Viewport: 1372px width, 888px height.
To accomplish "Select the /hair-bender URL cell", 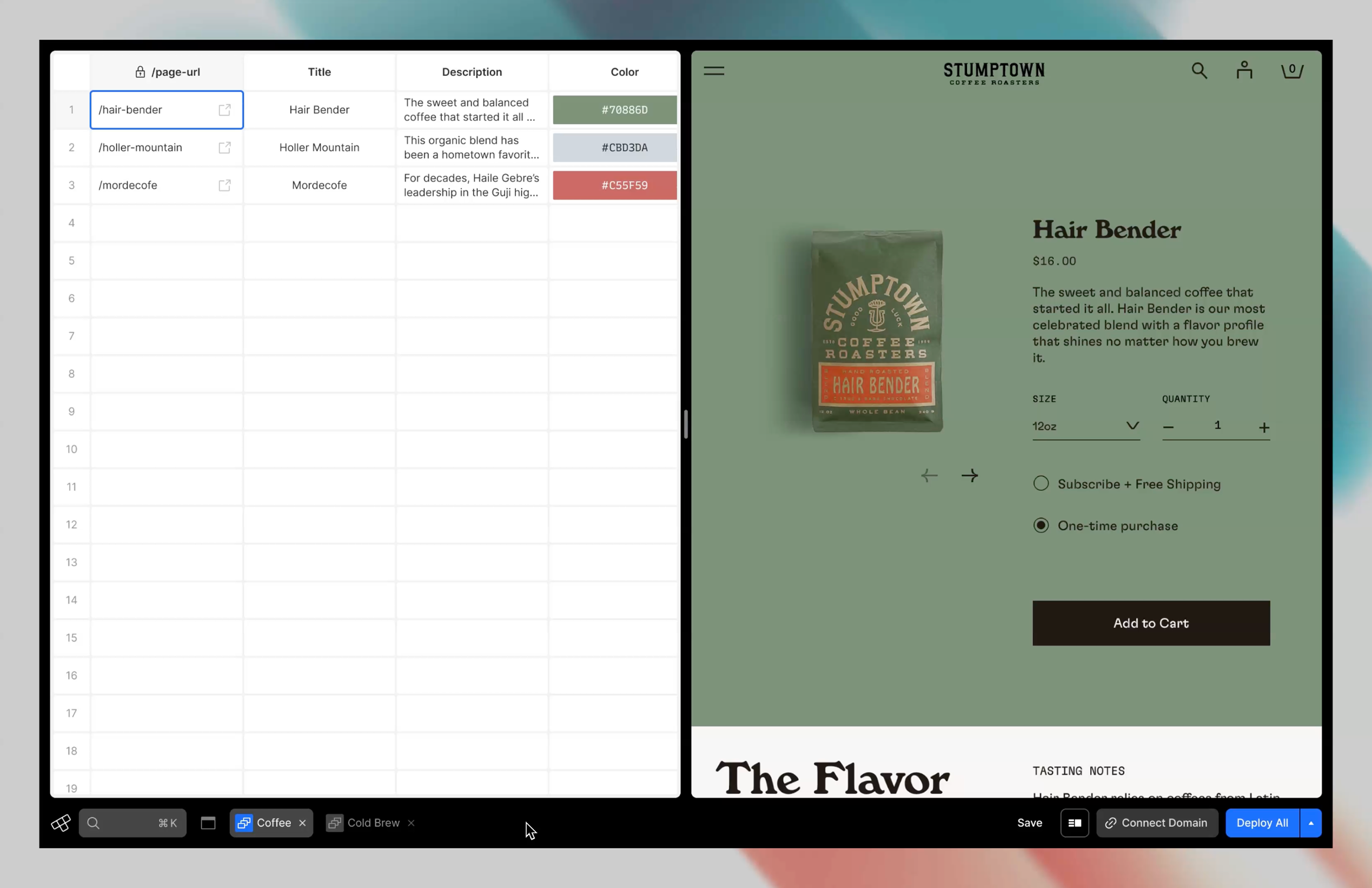I will tap(167, 110).
